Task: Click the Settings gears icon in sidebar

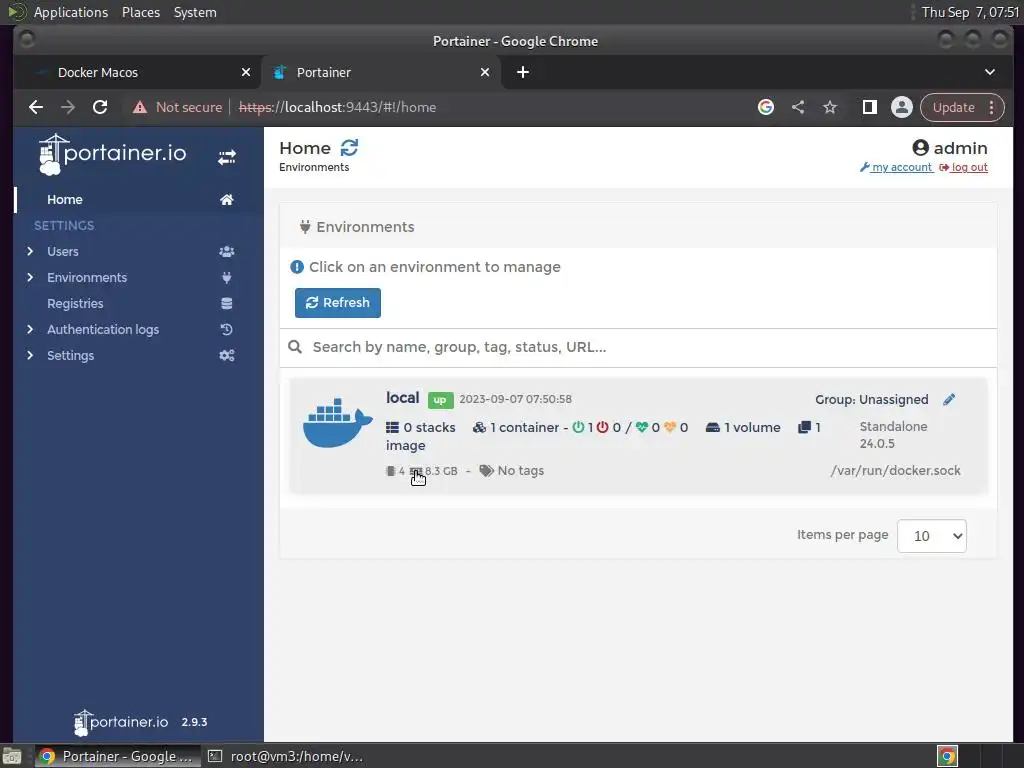Action: tap(227, 356)
